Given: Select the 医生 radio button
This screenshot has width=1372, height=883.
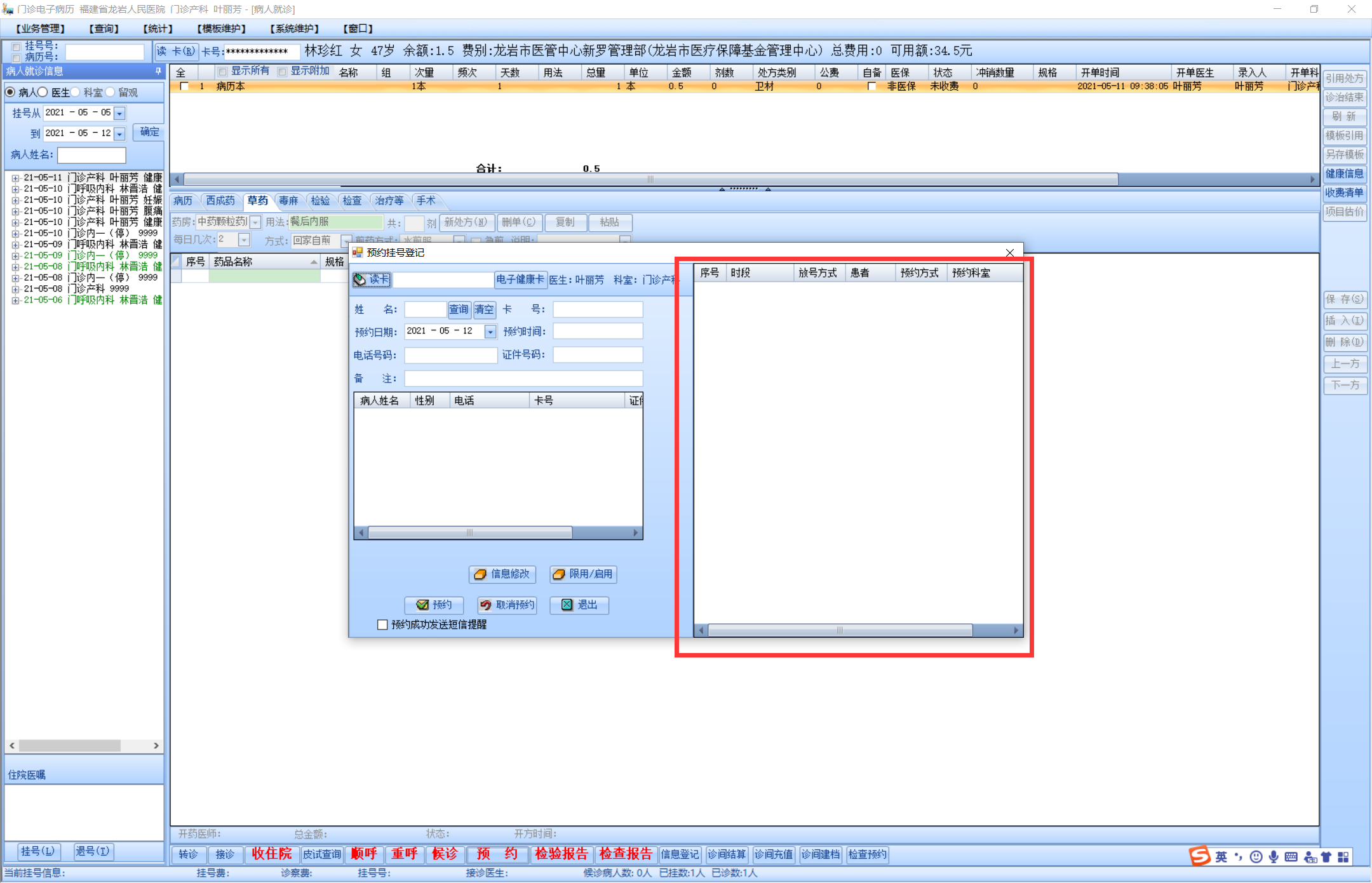Looking at the screenshot, I should coord(43,93).
